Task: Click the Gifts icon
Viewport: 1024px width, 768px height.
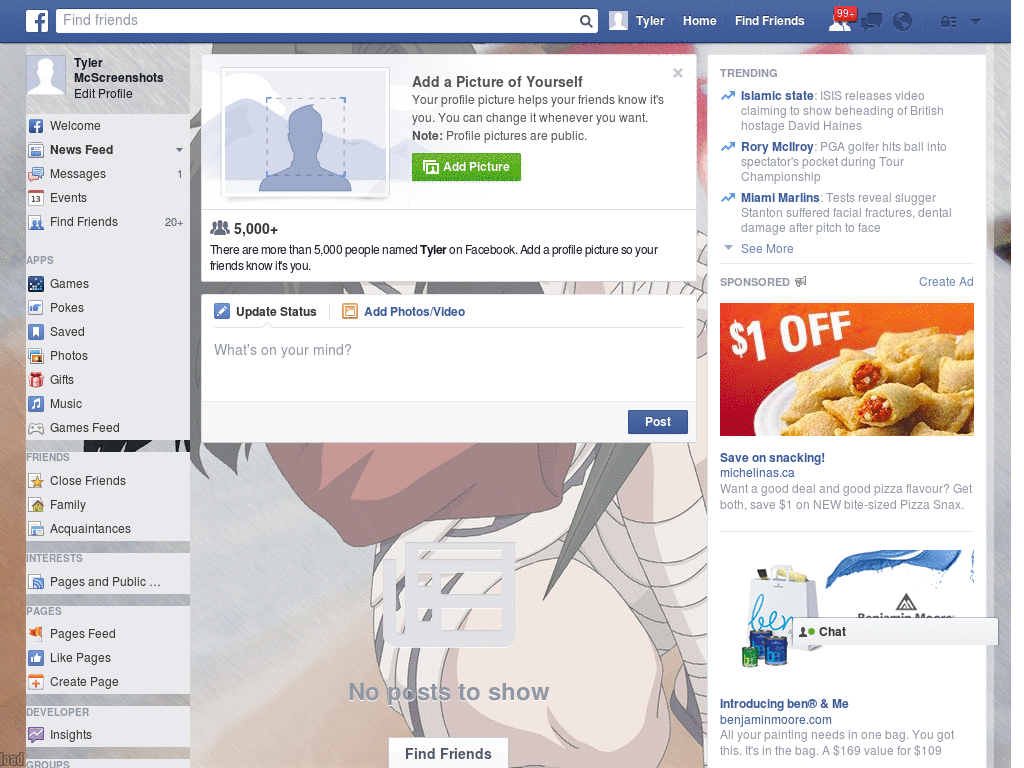Action: [36, 380]
